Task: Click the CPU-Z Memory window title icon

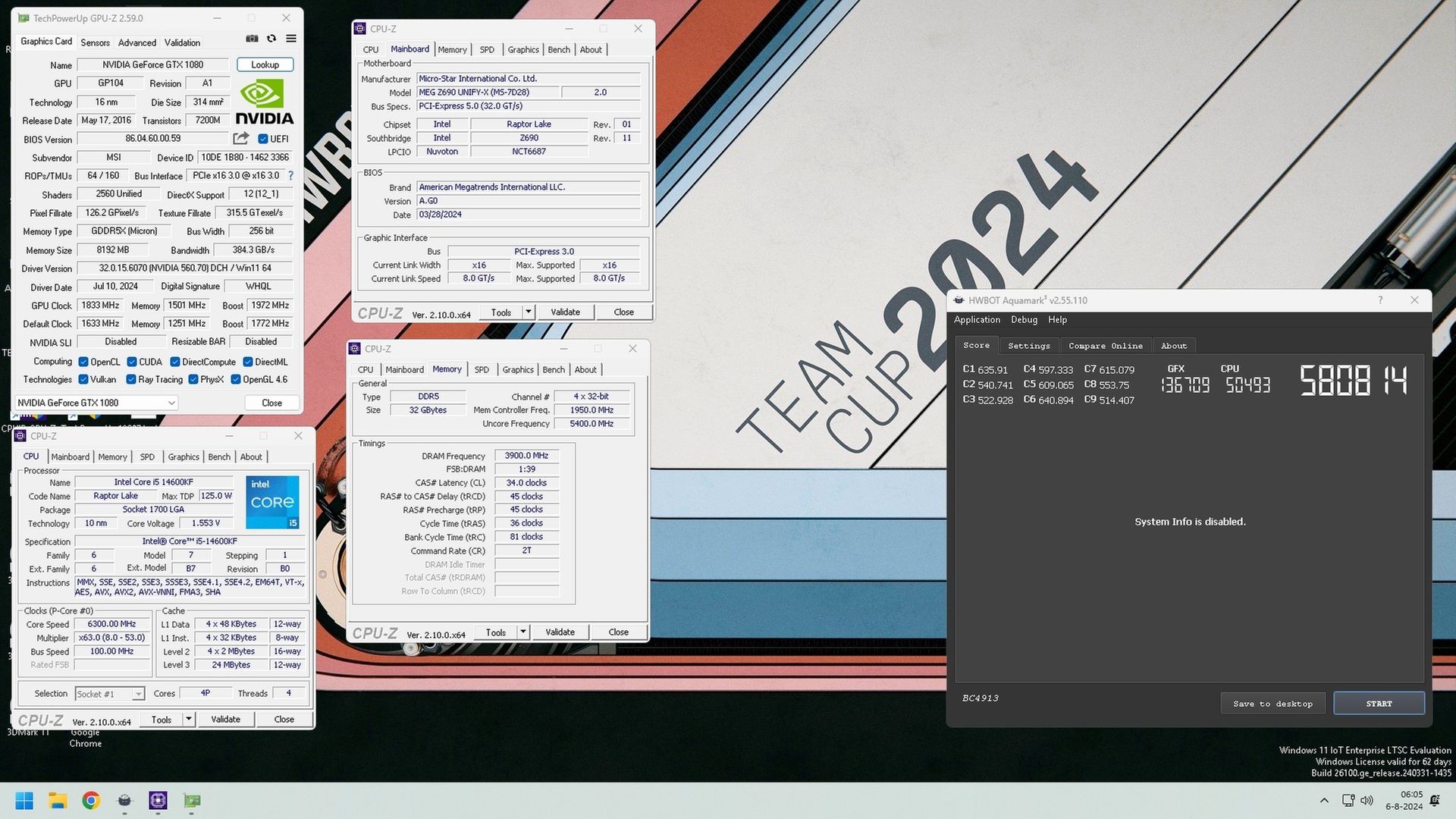Action: click(x=355, y=349)
